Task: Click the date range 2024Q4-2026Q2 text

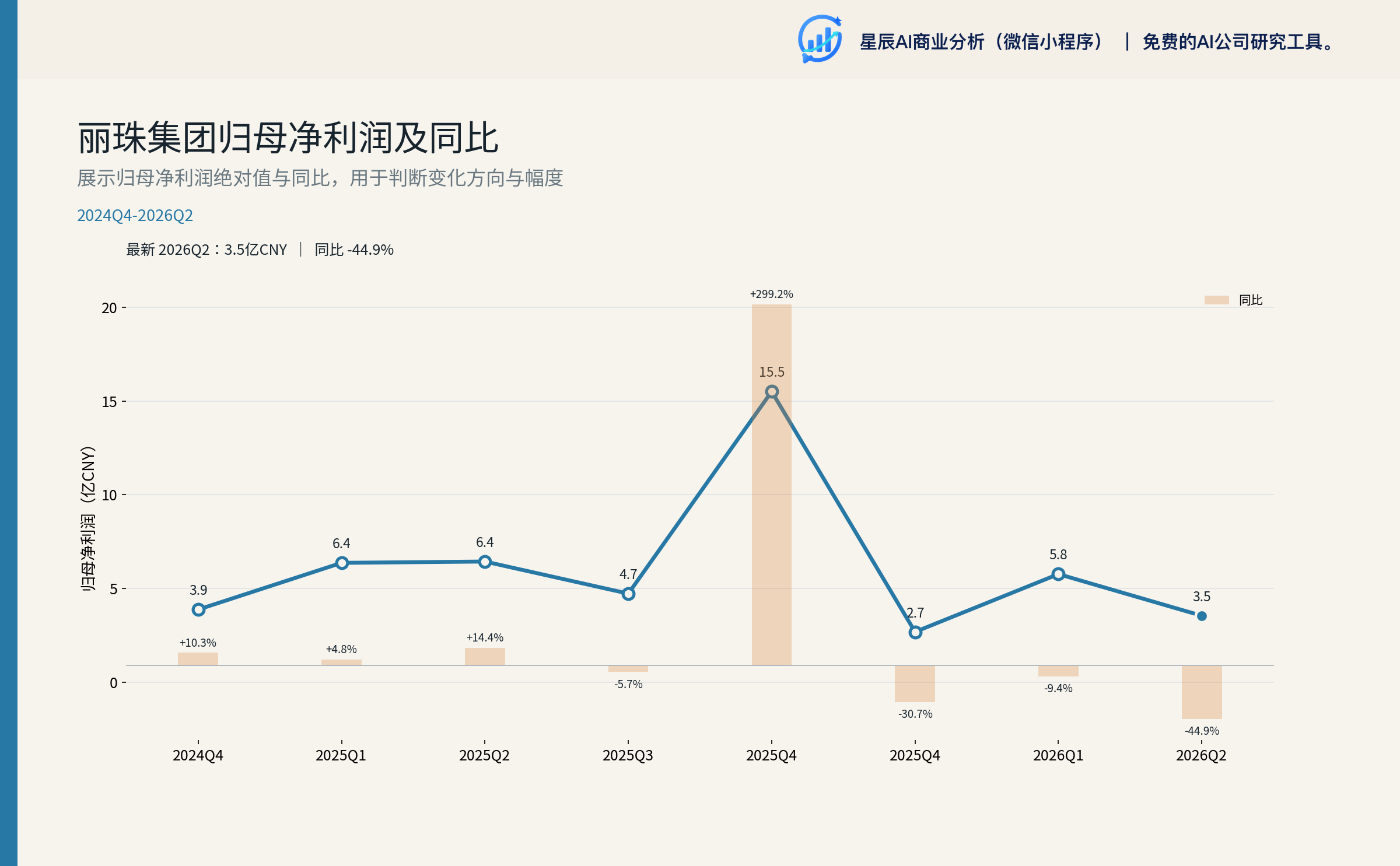Action: click(x=135, y=215)
